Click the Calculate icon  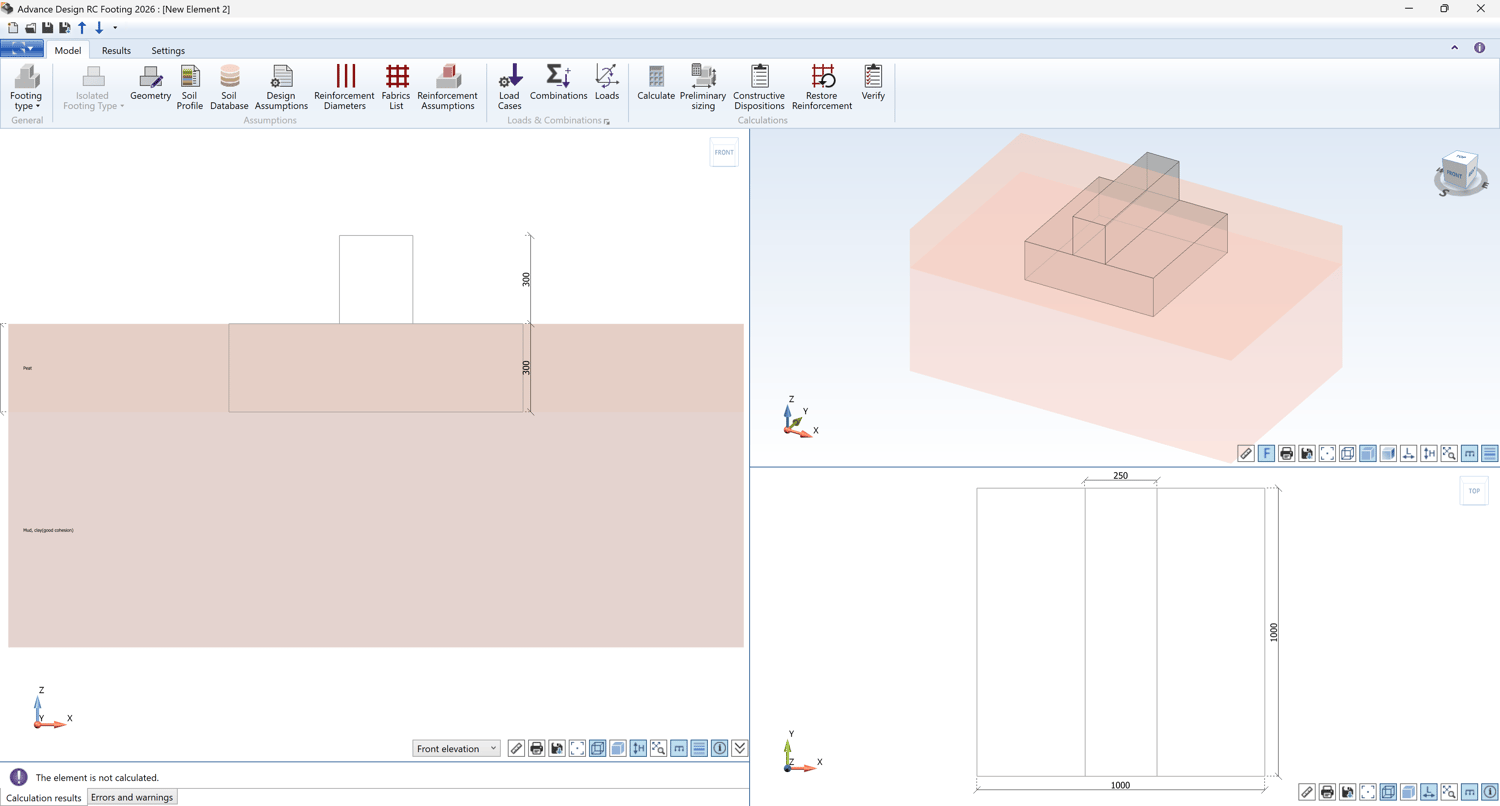[656, 84]
